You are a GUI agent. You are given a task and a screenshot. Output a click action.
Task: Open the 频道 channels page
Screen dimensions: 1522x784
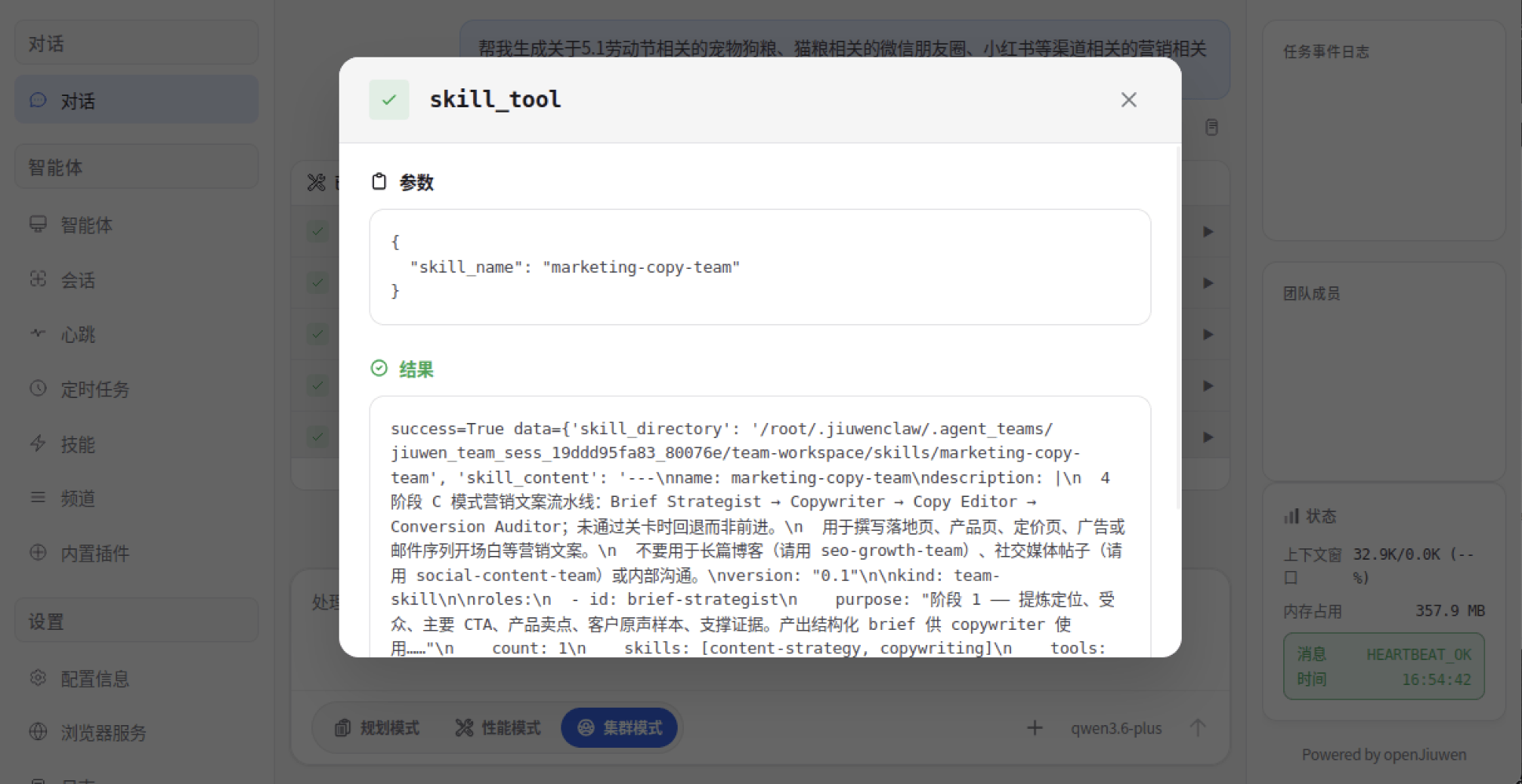point(137,498)
